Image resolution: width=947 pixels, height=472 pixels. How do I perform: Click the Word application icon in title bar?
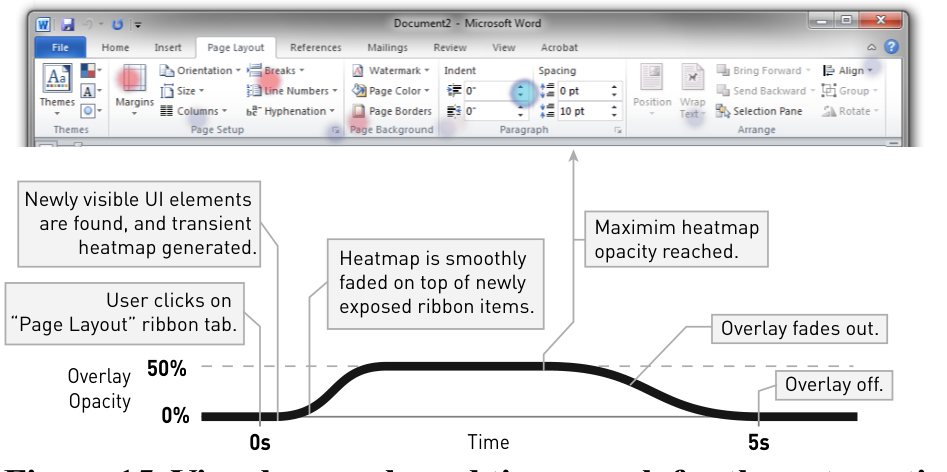(43, 24)
